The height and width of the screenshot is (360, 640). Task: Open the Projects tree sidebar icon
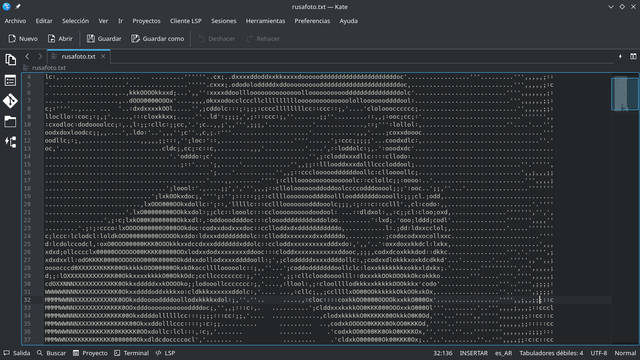tap(10, 142)
